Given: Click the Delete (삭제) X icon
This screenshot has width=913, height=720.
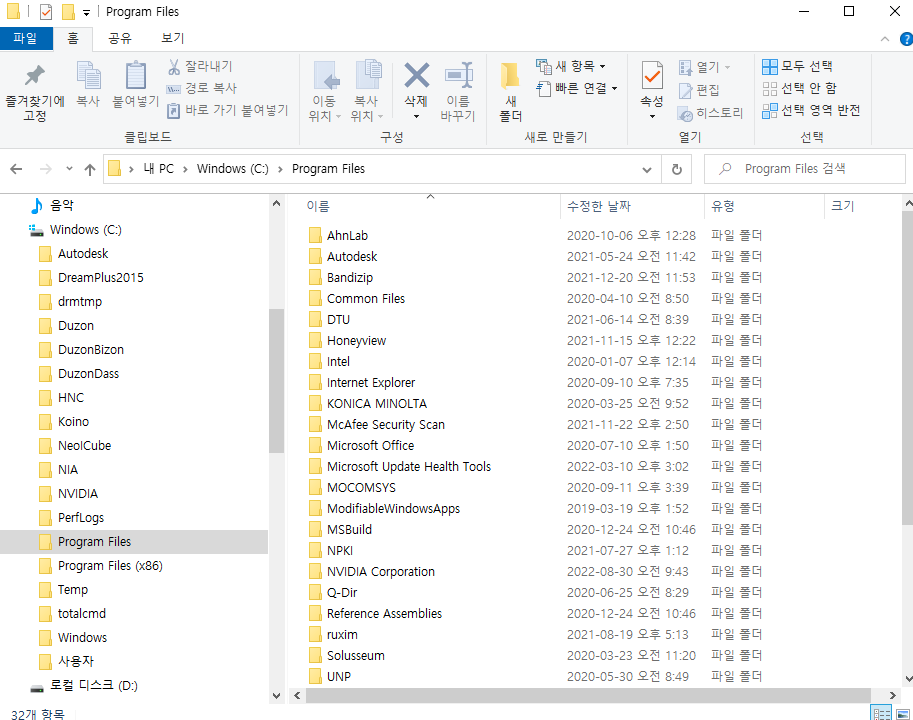Looking at the screenshot, I should (x=416, y=75).
